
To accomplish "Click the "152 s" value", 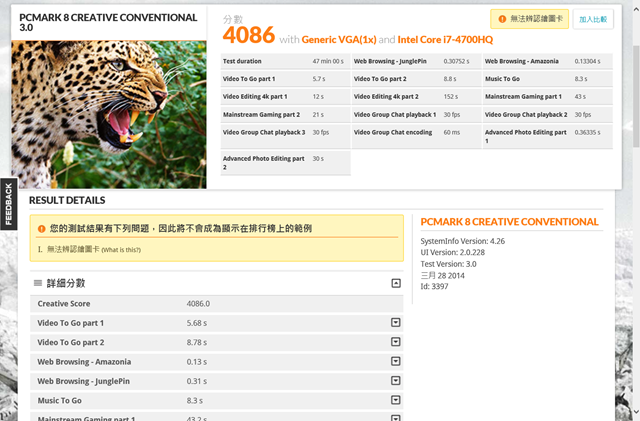I will (451, 97).
